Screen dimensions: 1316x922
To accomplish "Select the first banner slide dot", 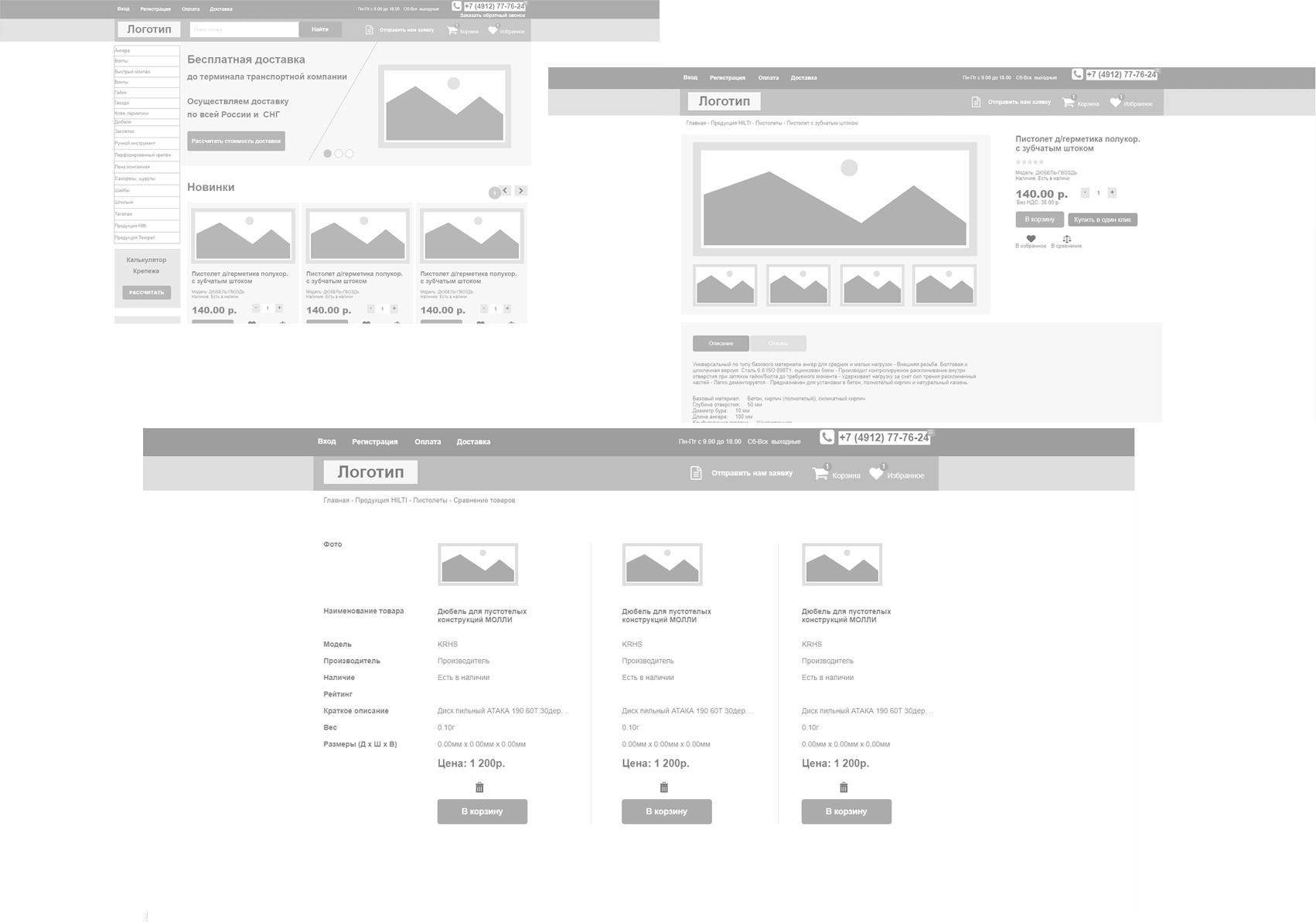I will [x=328, y=154].
